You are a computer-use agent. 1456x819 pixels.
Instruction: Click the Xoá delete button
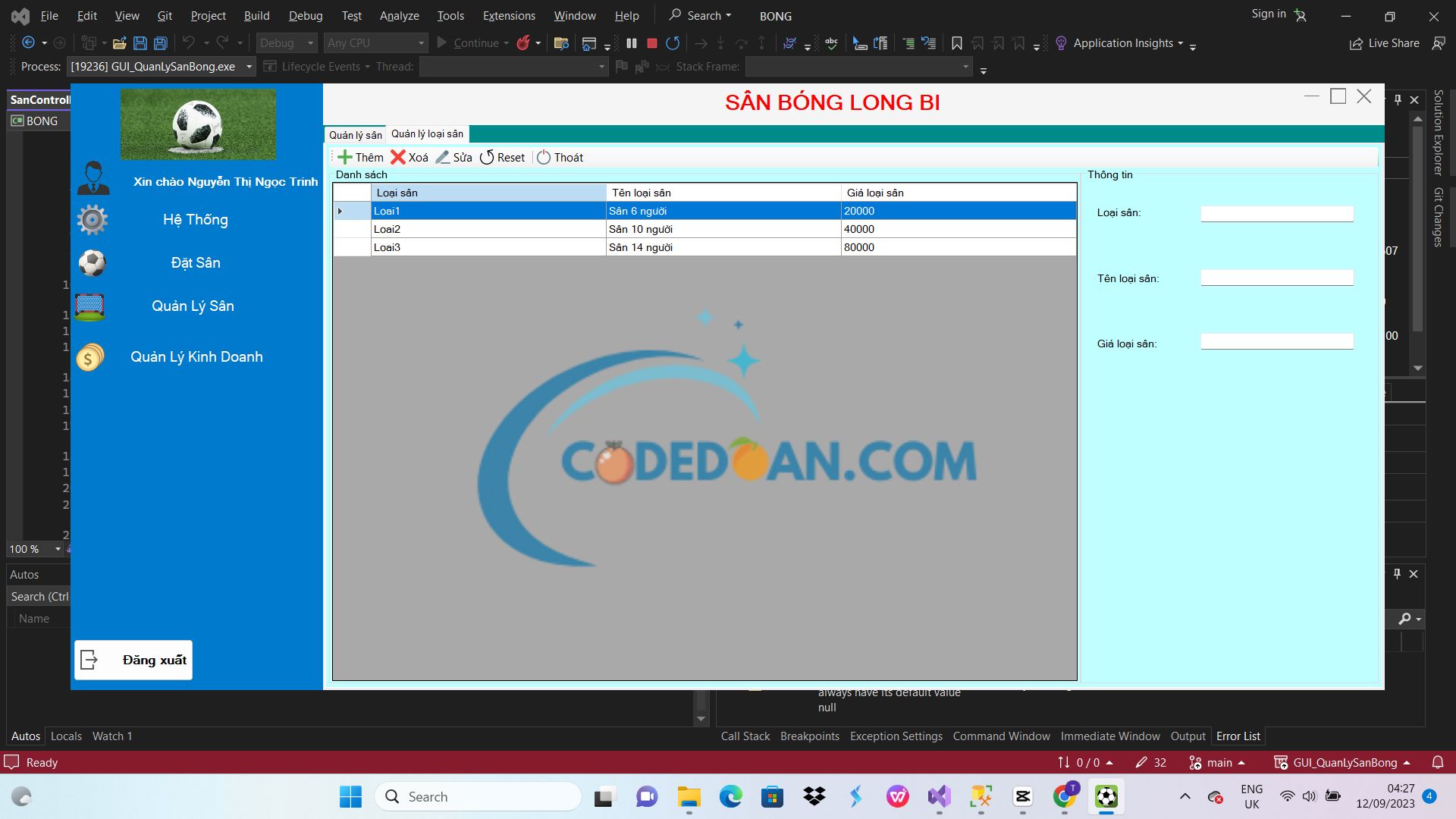point(409,157)
